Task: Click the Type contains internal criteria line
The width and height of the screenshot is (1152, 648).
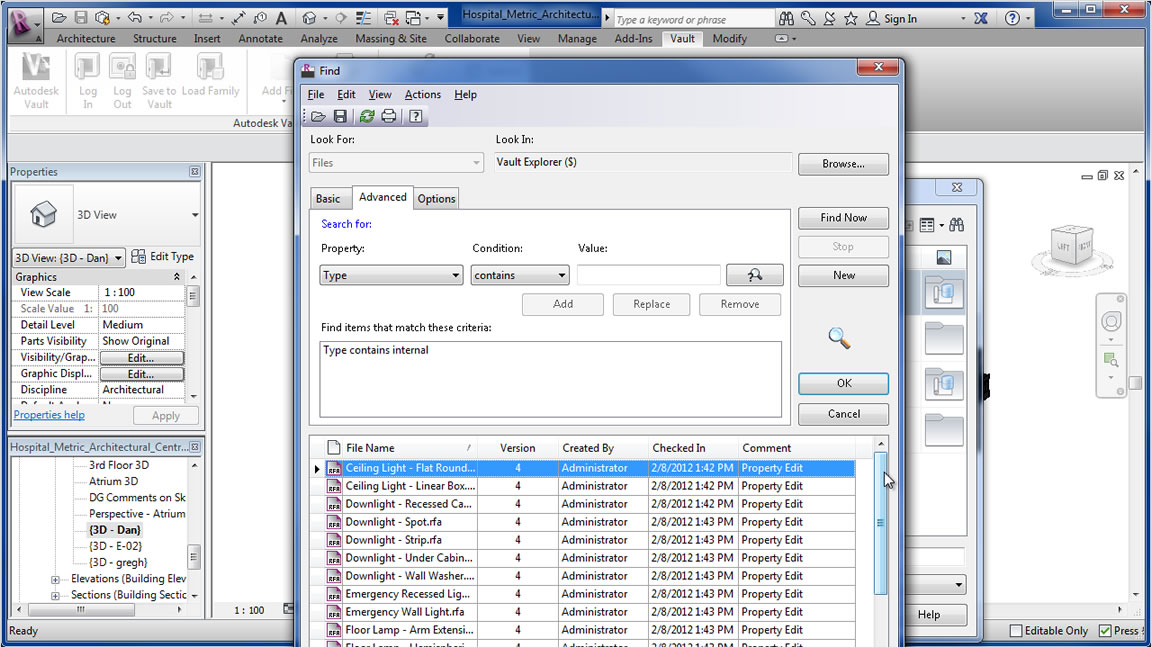Action: tap(375, 350)
